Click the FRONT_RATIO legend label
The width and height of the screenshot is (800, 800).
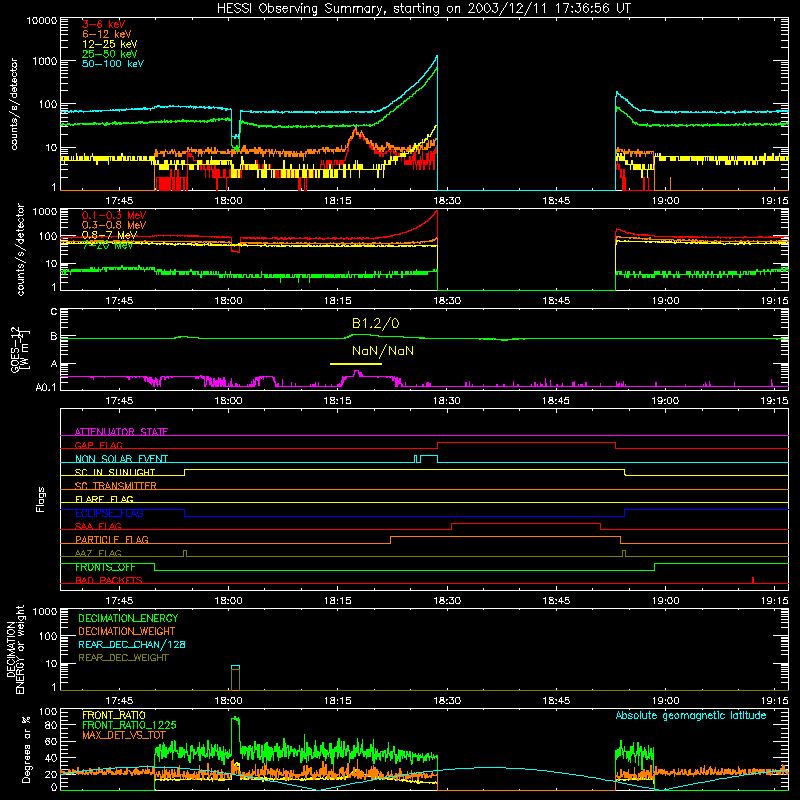tap(114, 715)
